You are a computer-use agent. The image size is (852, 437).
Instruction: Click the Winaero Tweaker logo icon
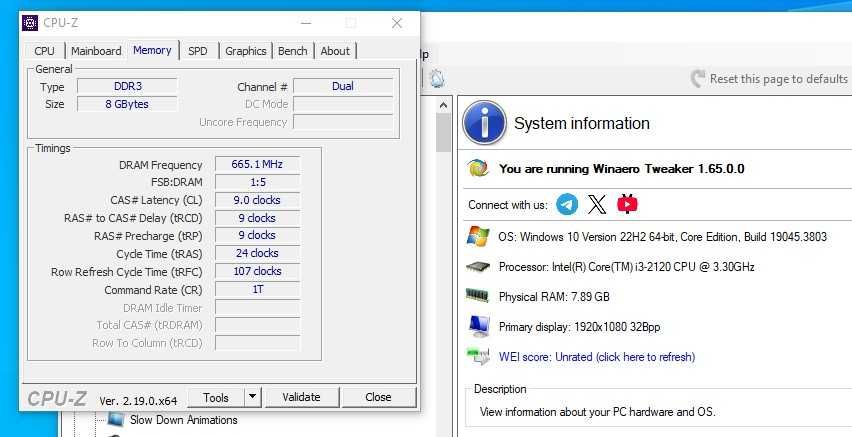pos(478,168)
